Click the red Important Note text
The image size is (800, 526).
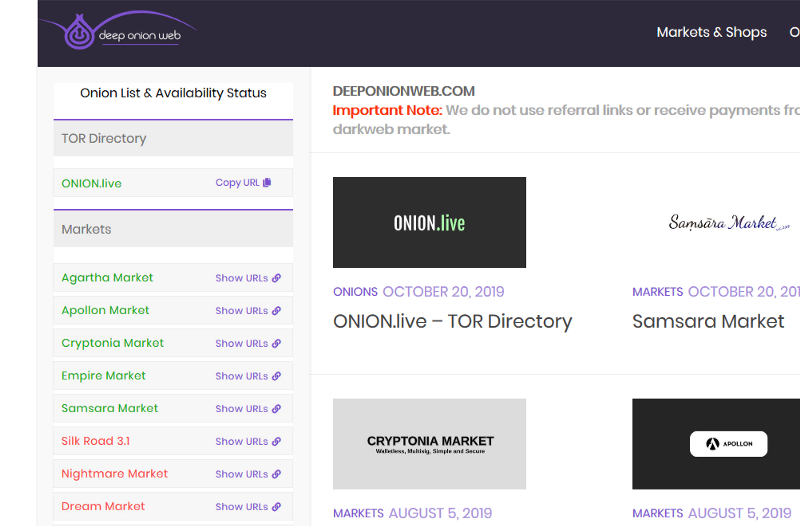387,110
